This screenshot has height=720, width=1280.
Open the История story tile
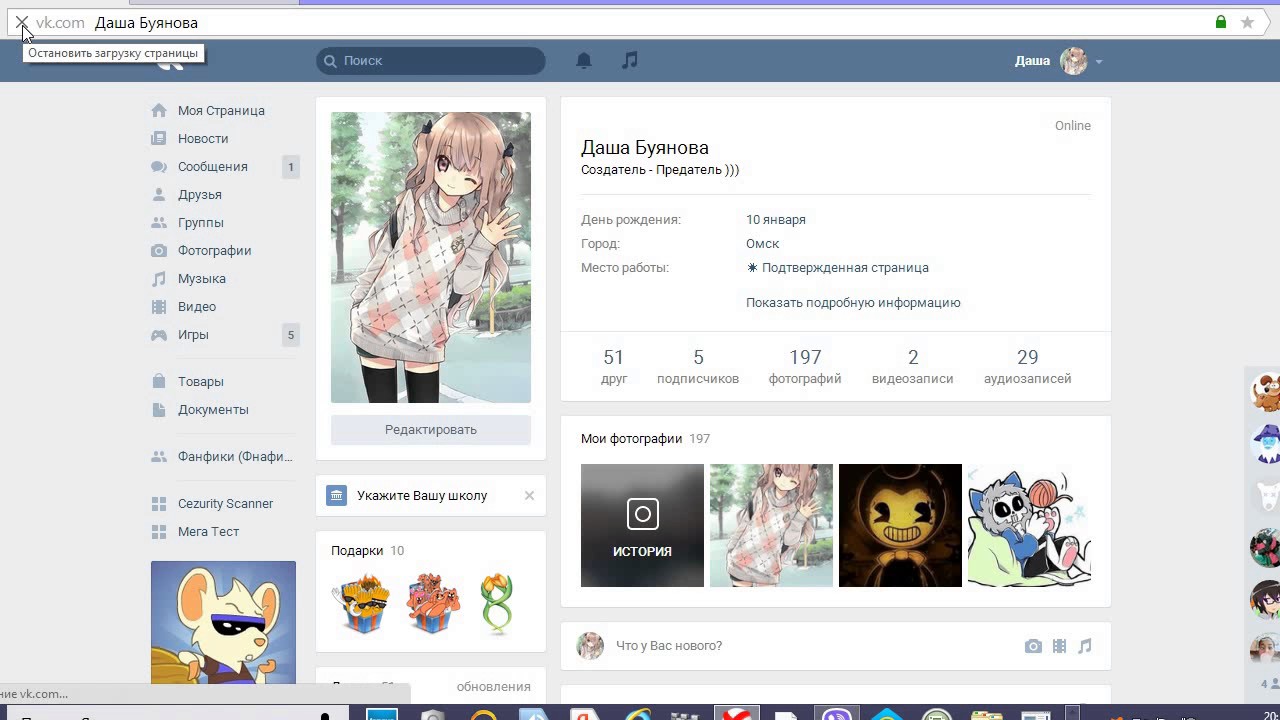coord(642,525)
